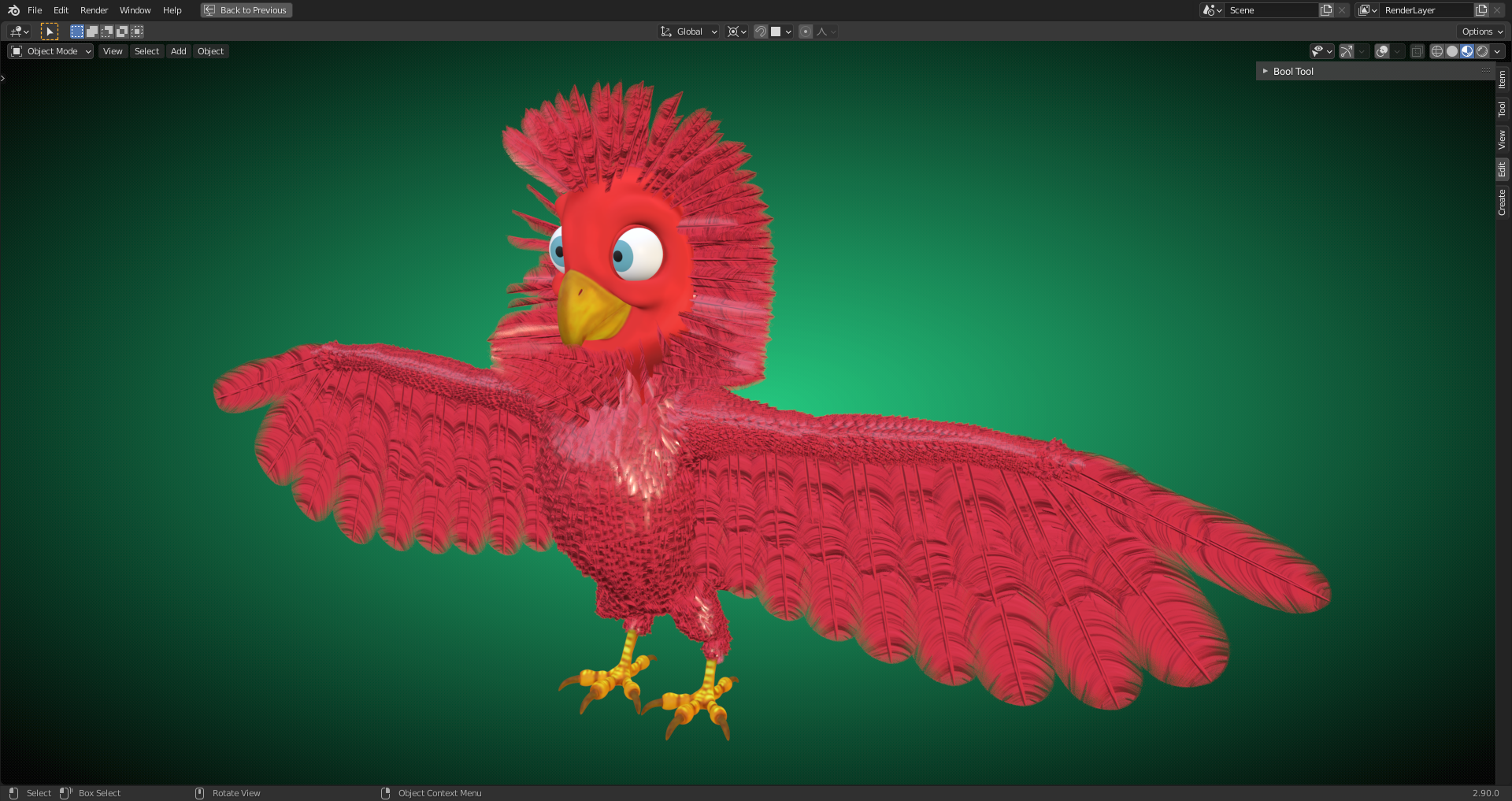Toggle viewport overlays visibility

pos(1382,51)
